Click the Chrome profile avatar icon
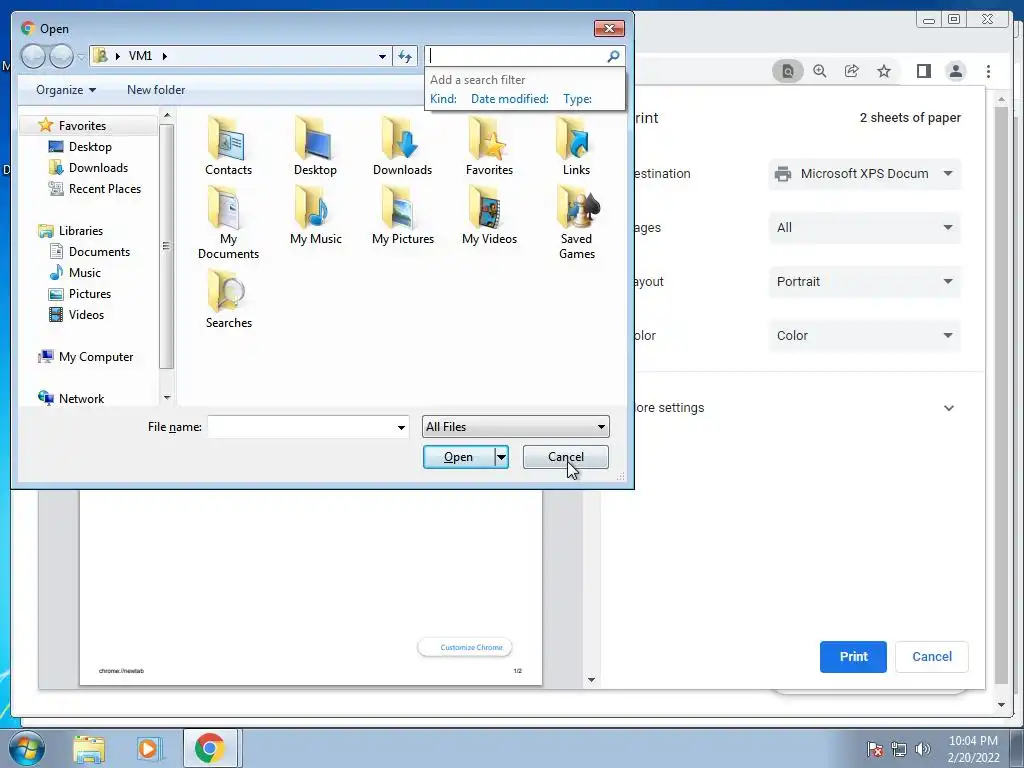The image size is (1024, 768). pyautogui.click(x=955, y=71)
